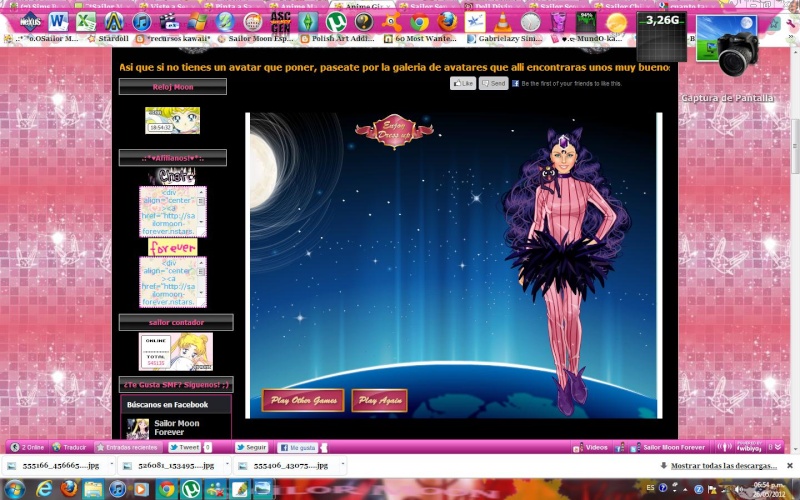Open Polish Art Addi... bookmark
This screenshot has height=500, width=800.
(x=337, y=38)
